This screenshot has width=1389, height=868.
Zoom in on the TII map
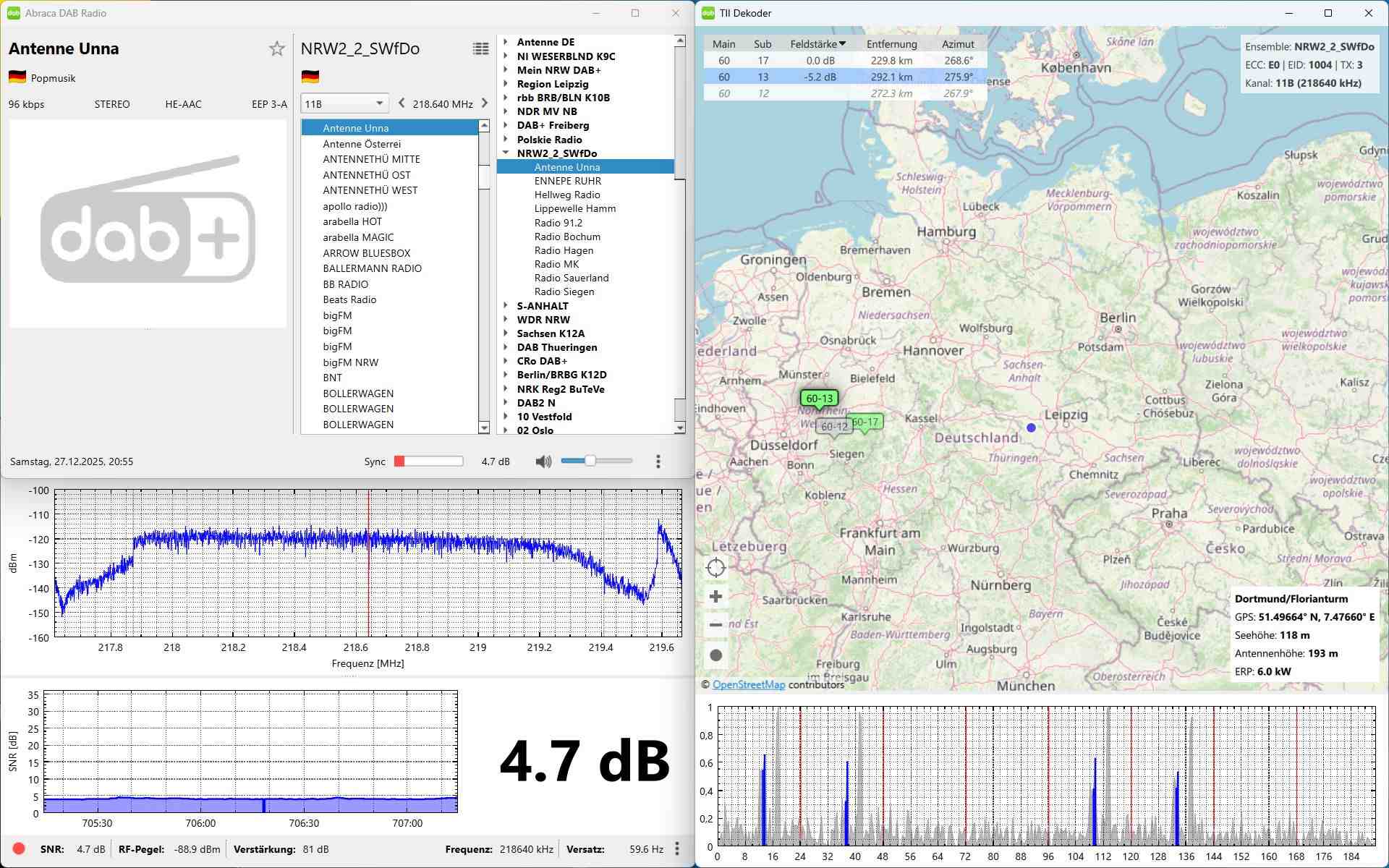tap(715, 597)
